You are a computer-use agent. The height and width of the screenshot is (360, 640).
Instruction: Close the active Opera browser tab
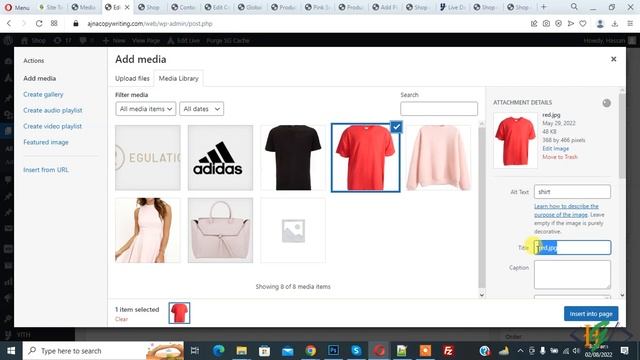click(127, 7)
